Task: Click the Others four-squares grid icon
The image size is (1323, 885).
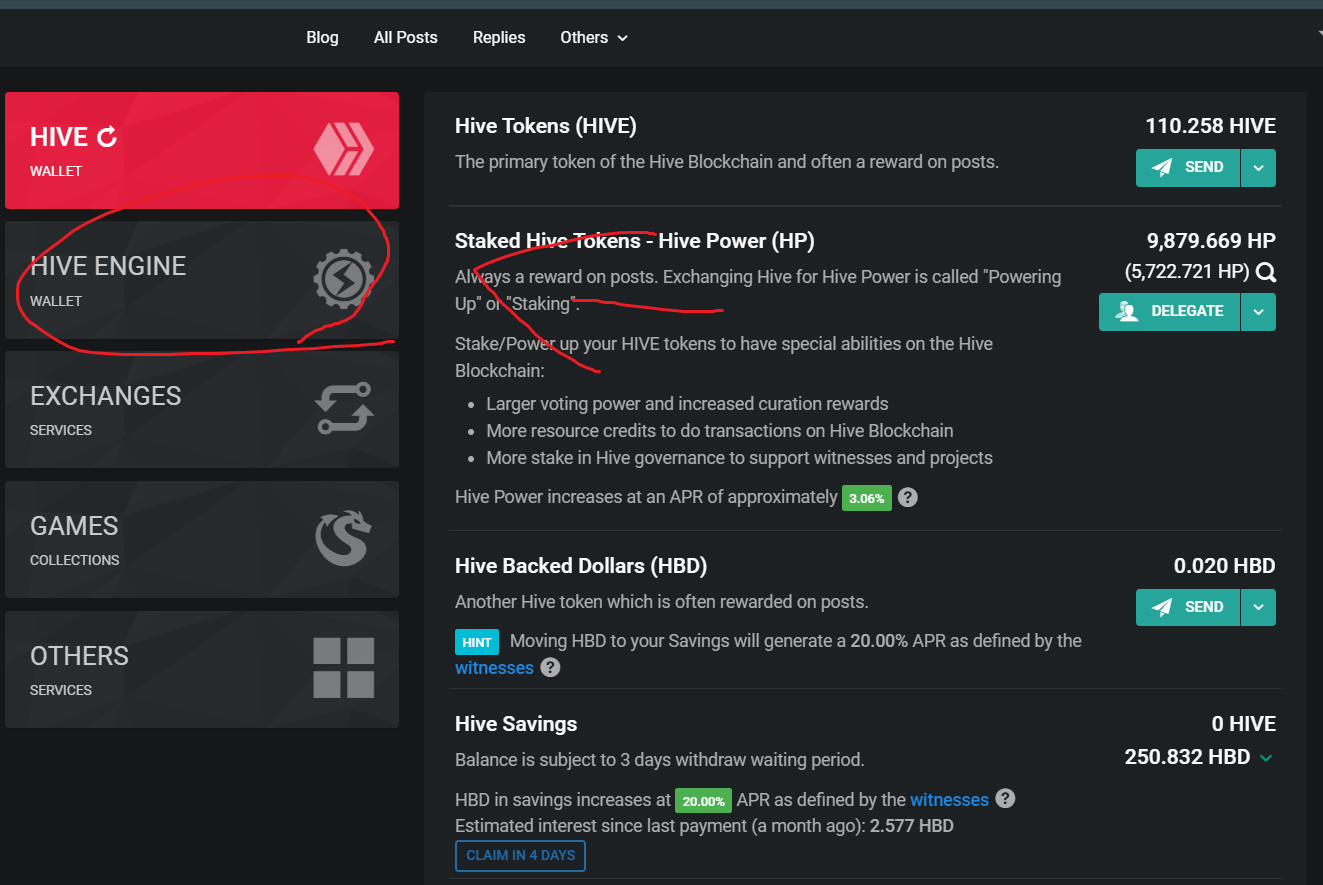Action: 344,668
